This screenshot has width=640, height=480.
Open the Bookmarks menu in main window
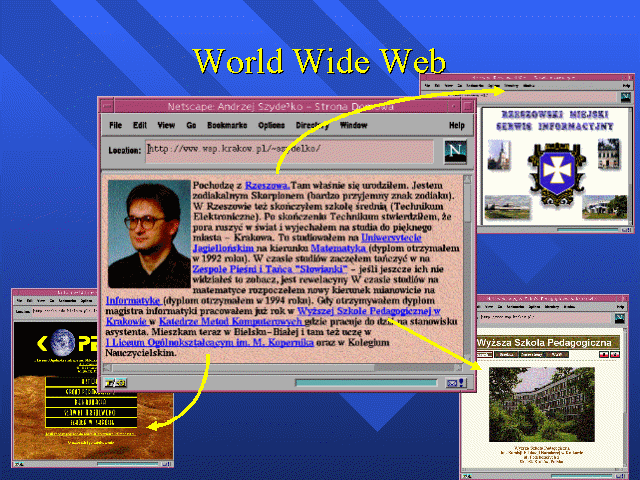pos(227,125)
